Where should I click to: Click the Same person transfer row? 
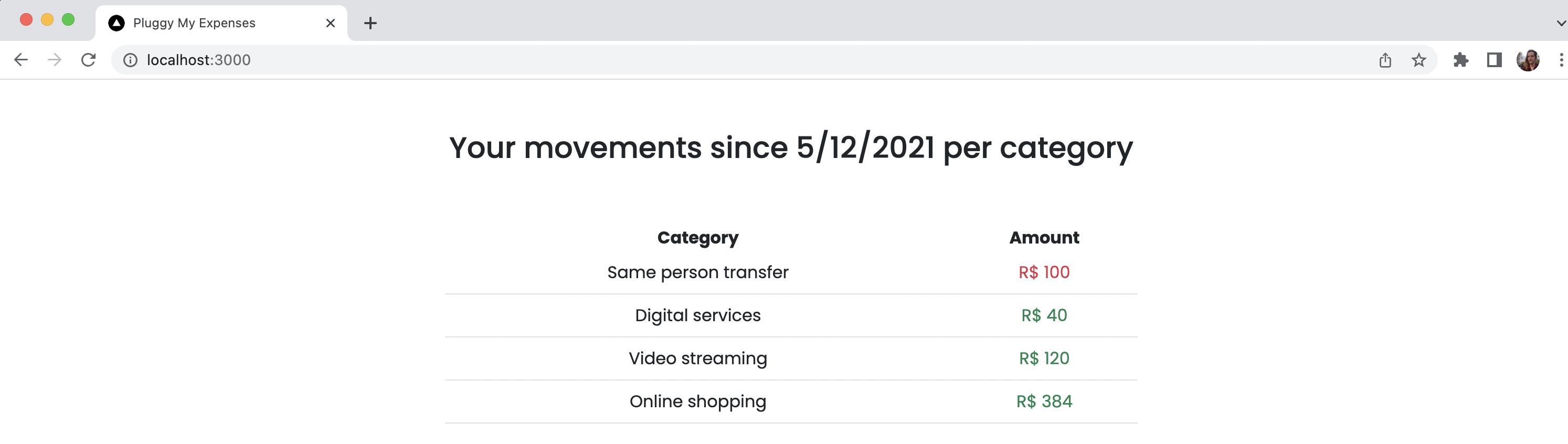tap(791, 272)
